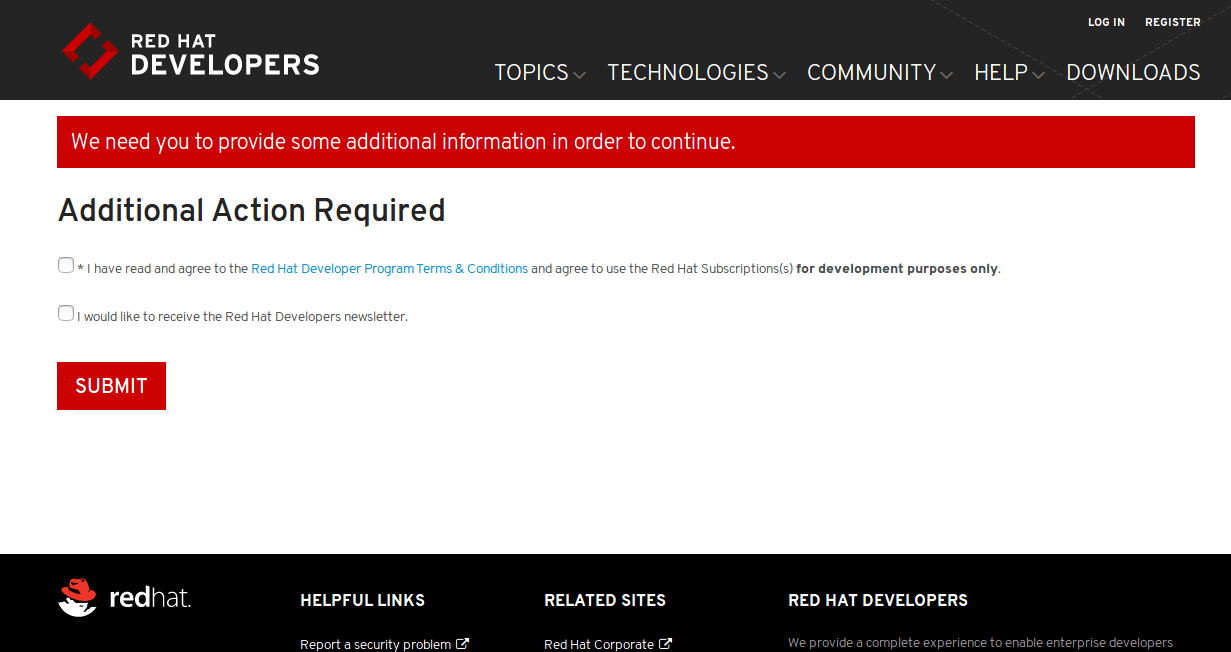Open the HELP navigation item
The image size is (1231, 652).
click(1001, 72)
